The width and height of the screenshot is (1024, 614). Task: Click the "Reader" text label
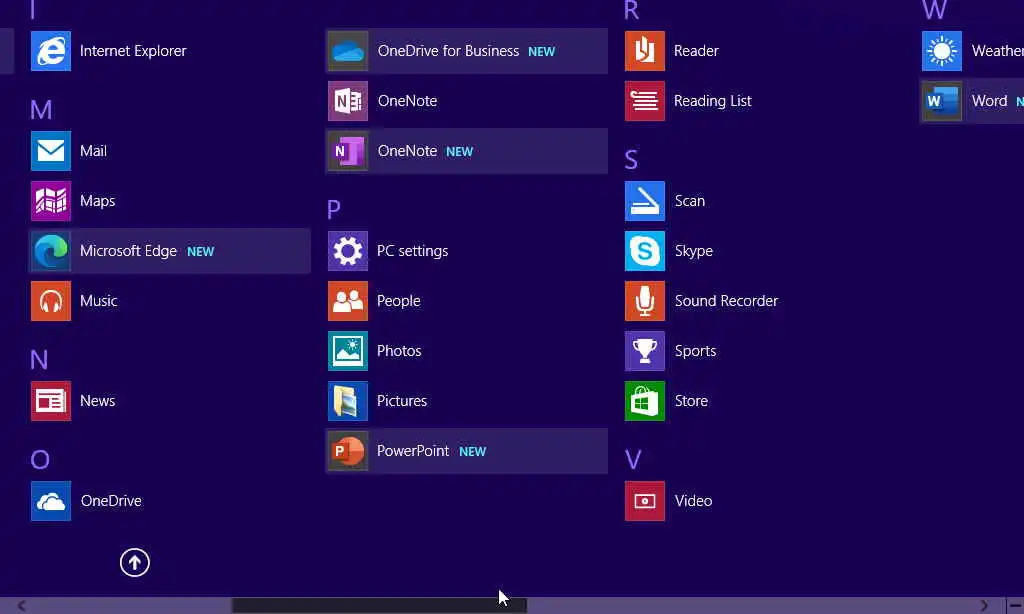tap(696, 51)
